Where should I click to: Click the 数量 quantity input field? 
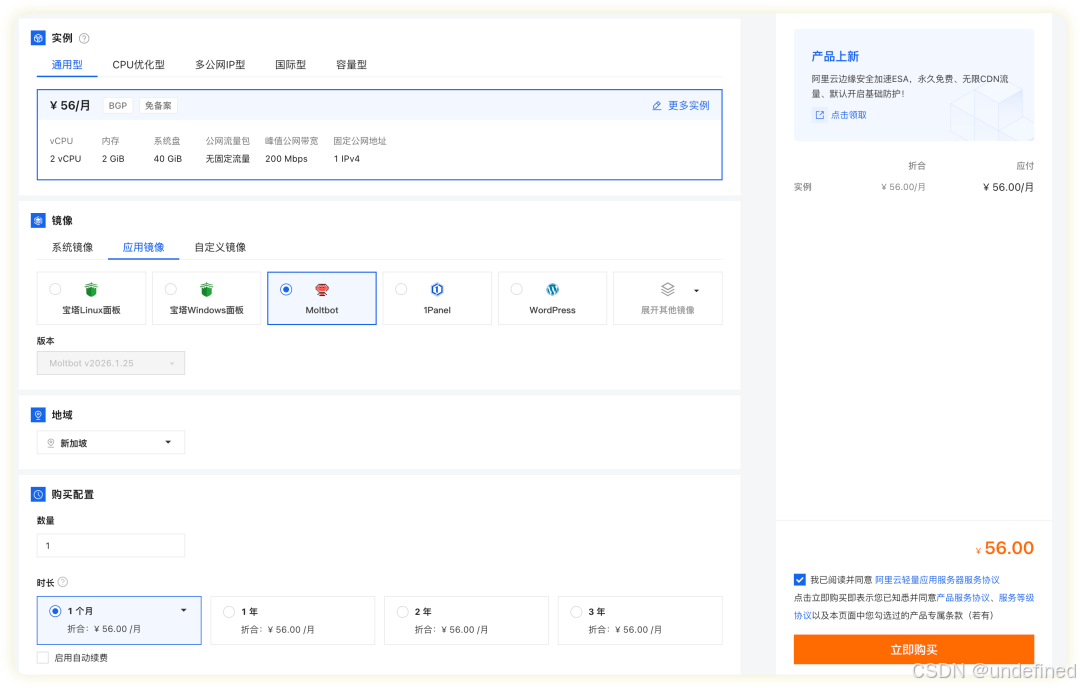click(x=110, y=545)
